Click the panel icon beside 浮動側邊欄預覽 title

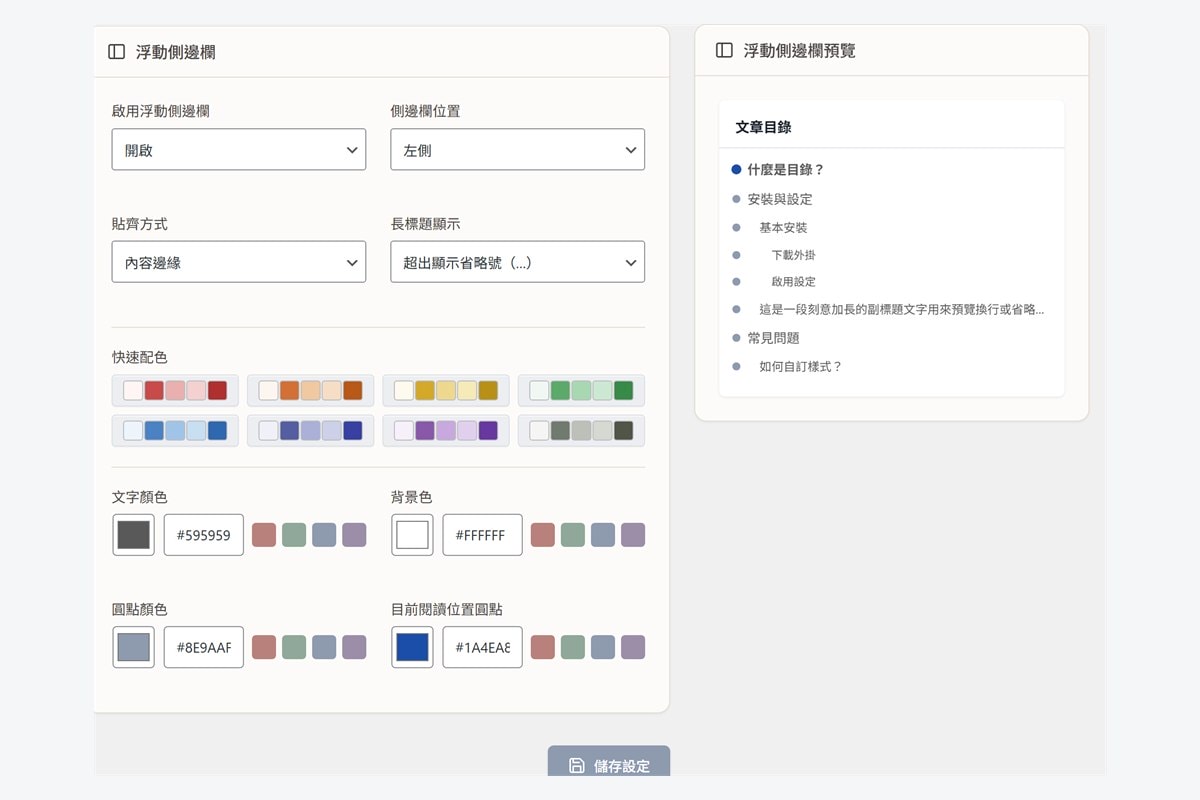click(x=724, y=50)
